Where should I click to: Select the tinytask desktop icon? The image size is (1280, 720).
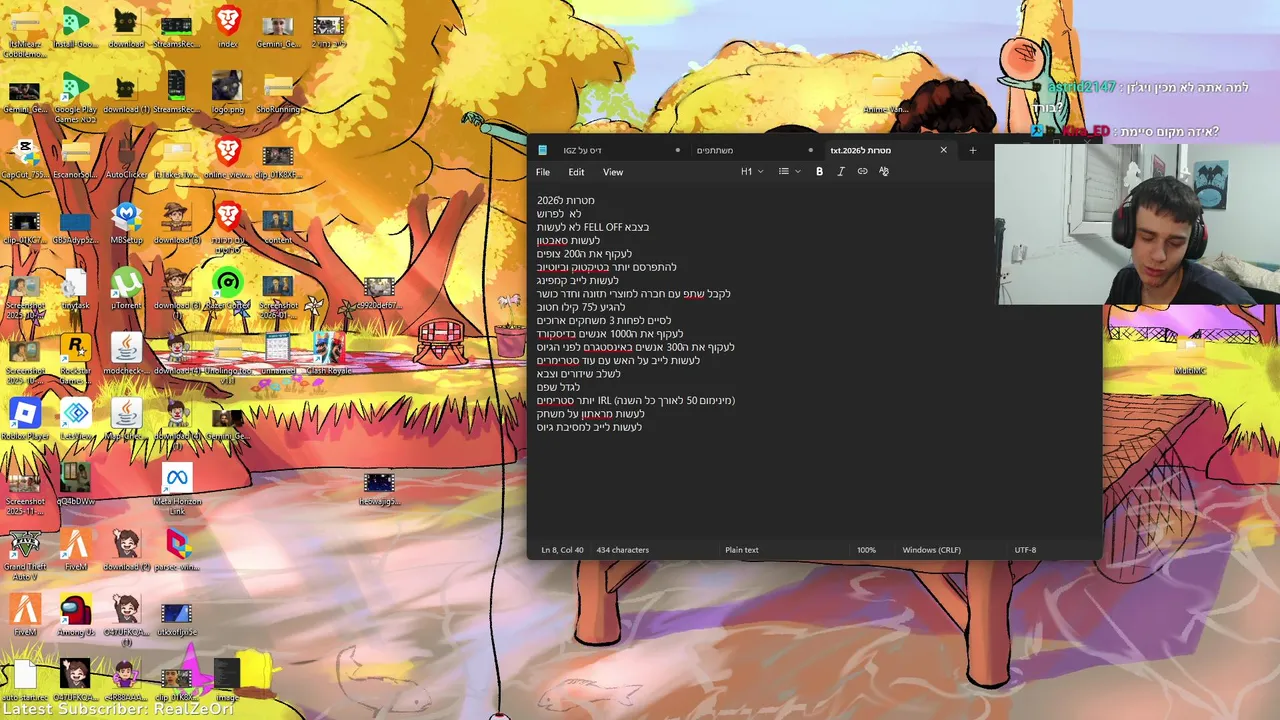coord(75,290)
